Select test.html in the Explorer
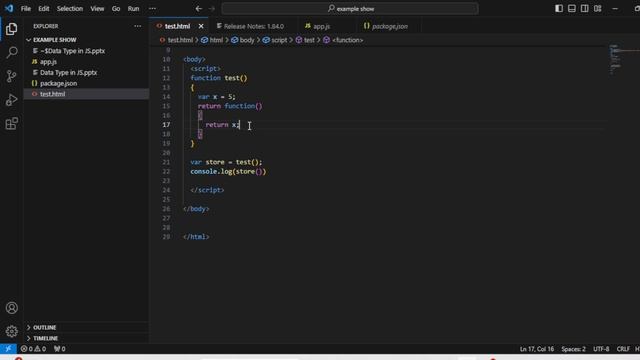 [x=52, y=94]
